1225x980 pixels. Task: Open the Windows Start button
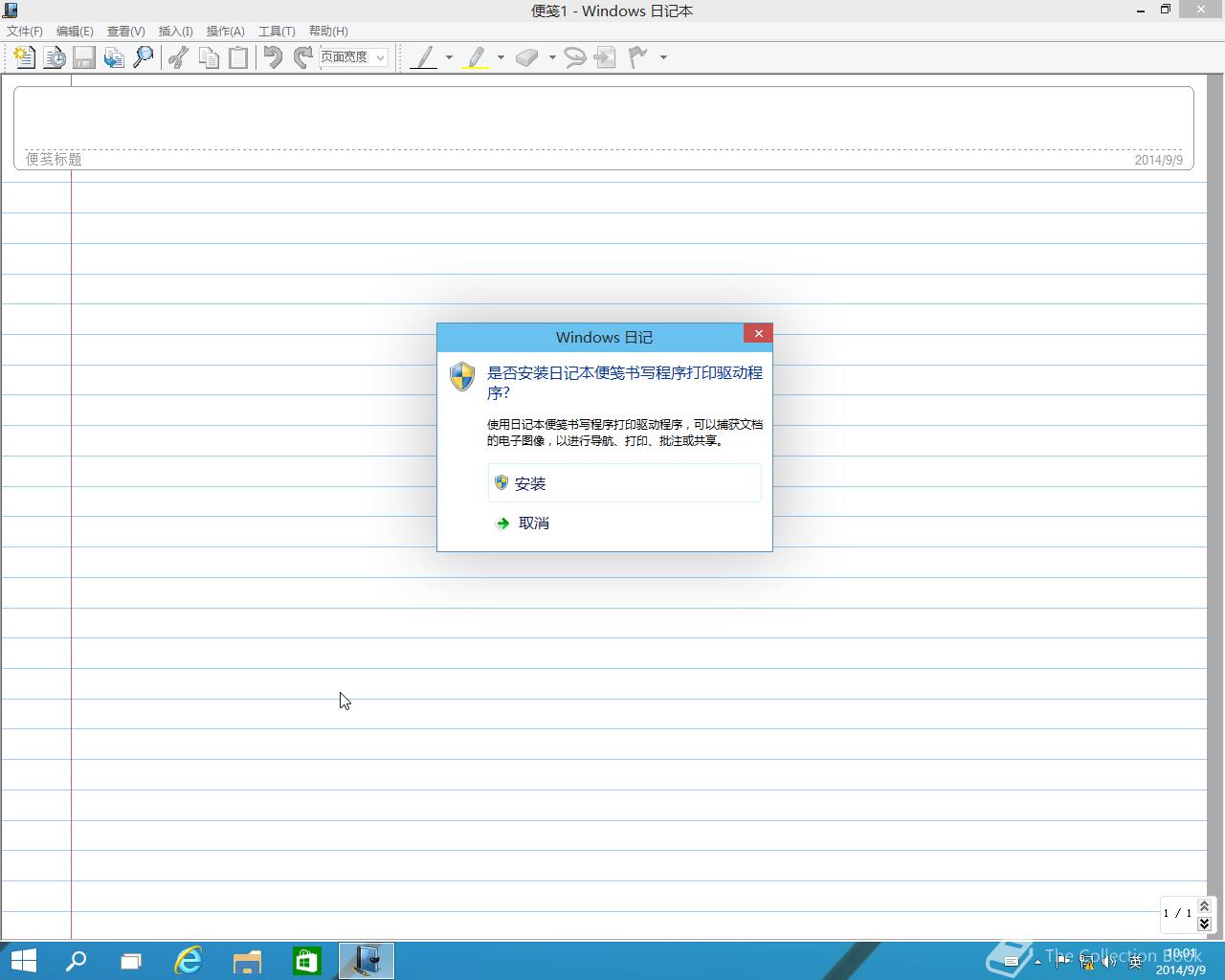coord(23,961)
